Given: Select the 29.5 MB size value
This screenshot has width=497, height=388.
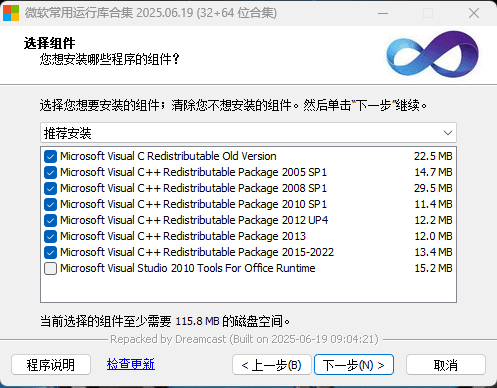Looking at the screenshot, I should [x=433, y=188].
